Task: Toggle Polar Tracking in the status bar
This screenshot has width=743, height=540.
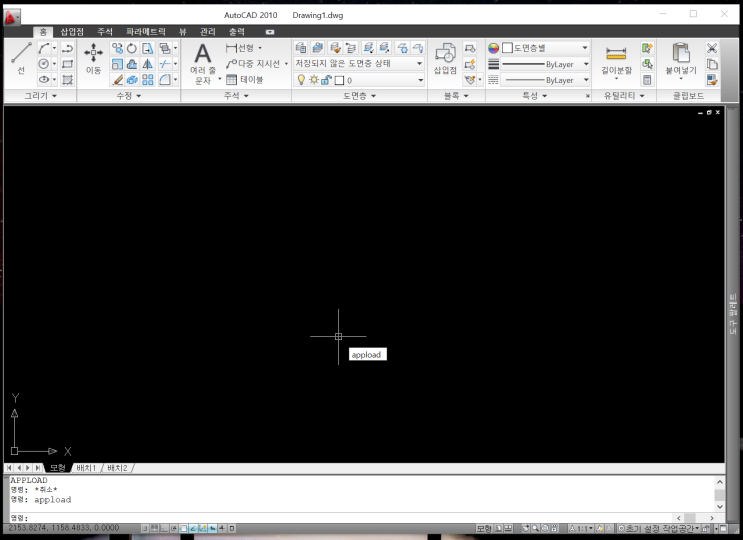Action: [x=174, y=528]
